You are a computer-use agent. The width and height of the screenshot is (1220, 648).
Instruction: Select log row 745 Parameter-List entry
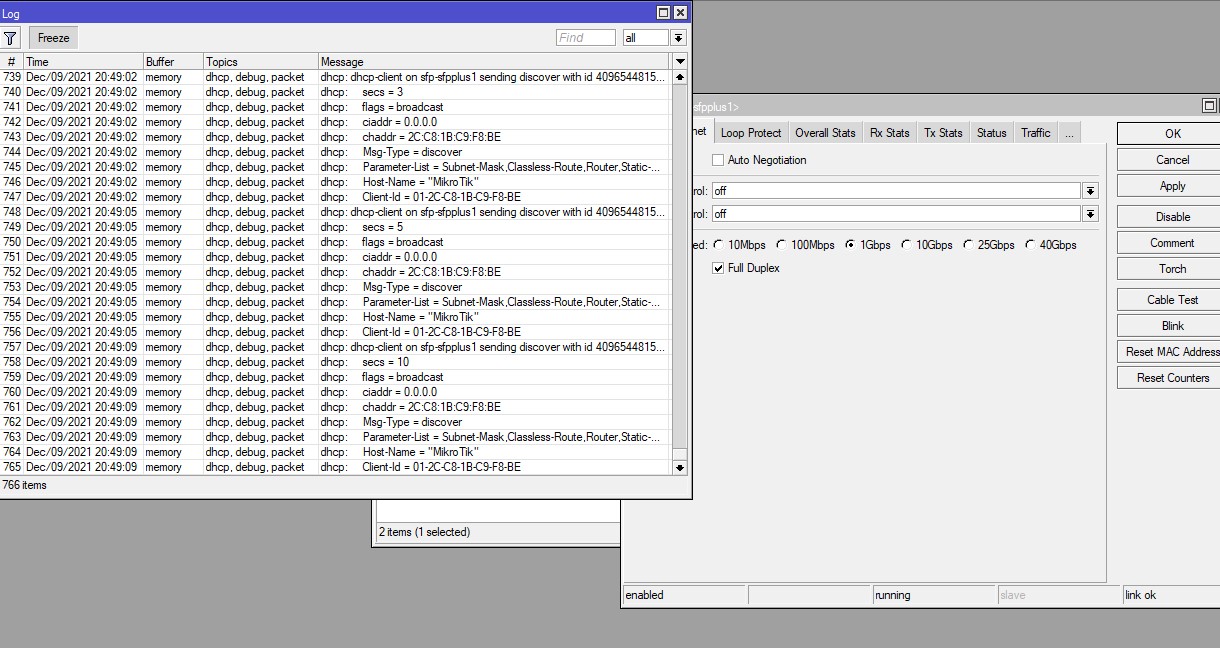tap(336, 167)
